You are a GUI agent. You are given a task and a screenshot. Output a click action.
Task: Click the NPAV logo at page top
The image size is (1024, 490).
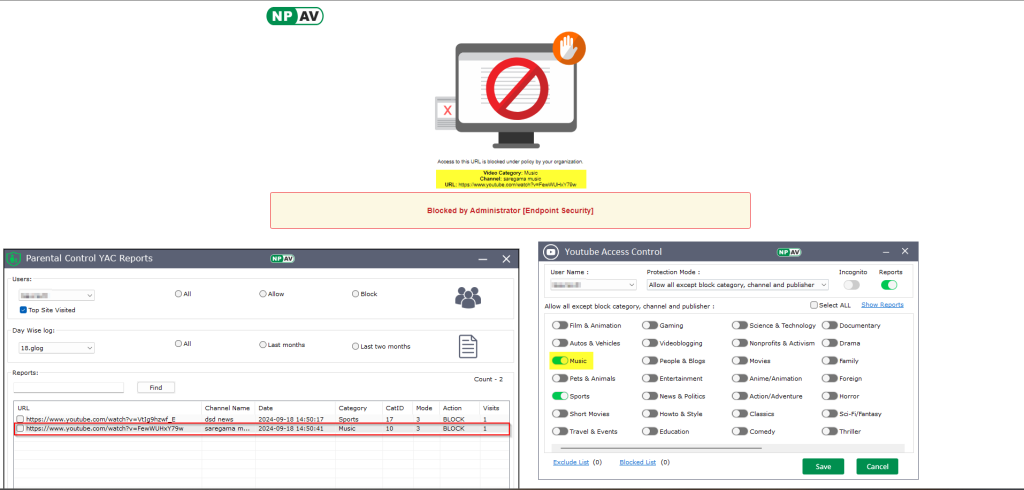point(295,16)
